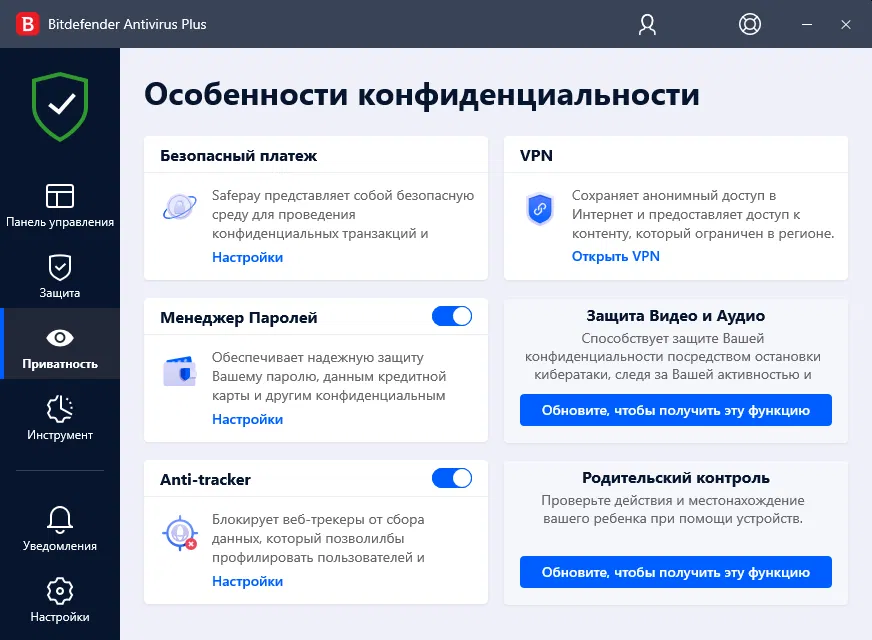The height and width of the screenshot is (640, 872).
Task: Disable the Anti-tracker switch
Action: pos(452,478)
